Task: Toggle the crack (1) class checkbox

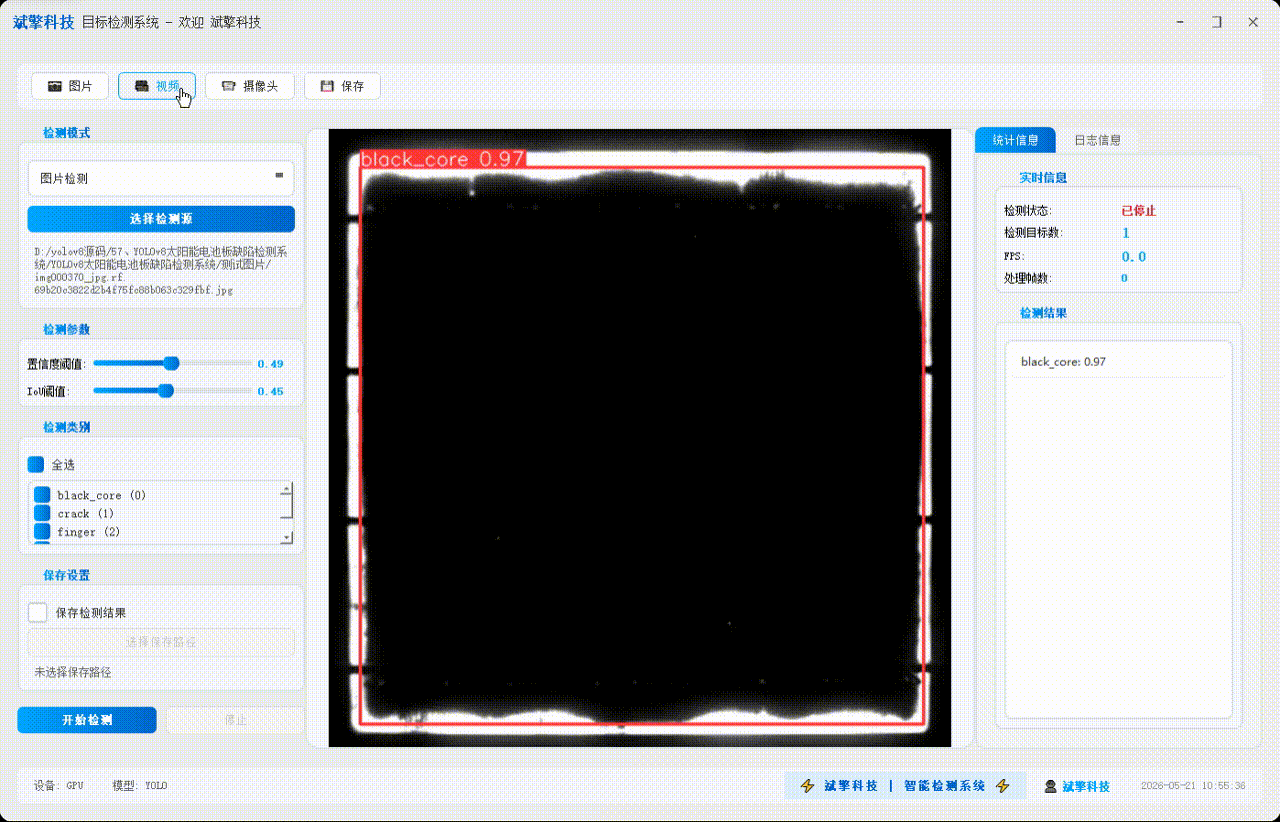Action: click(x=42, y=513)
